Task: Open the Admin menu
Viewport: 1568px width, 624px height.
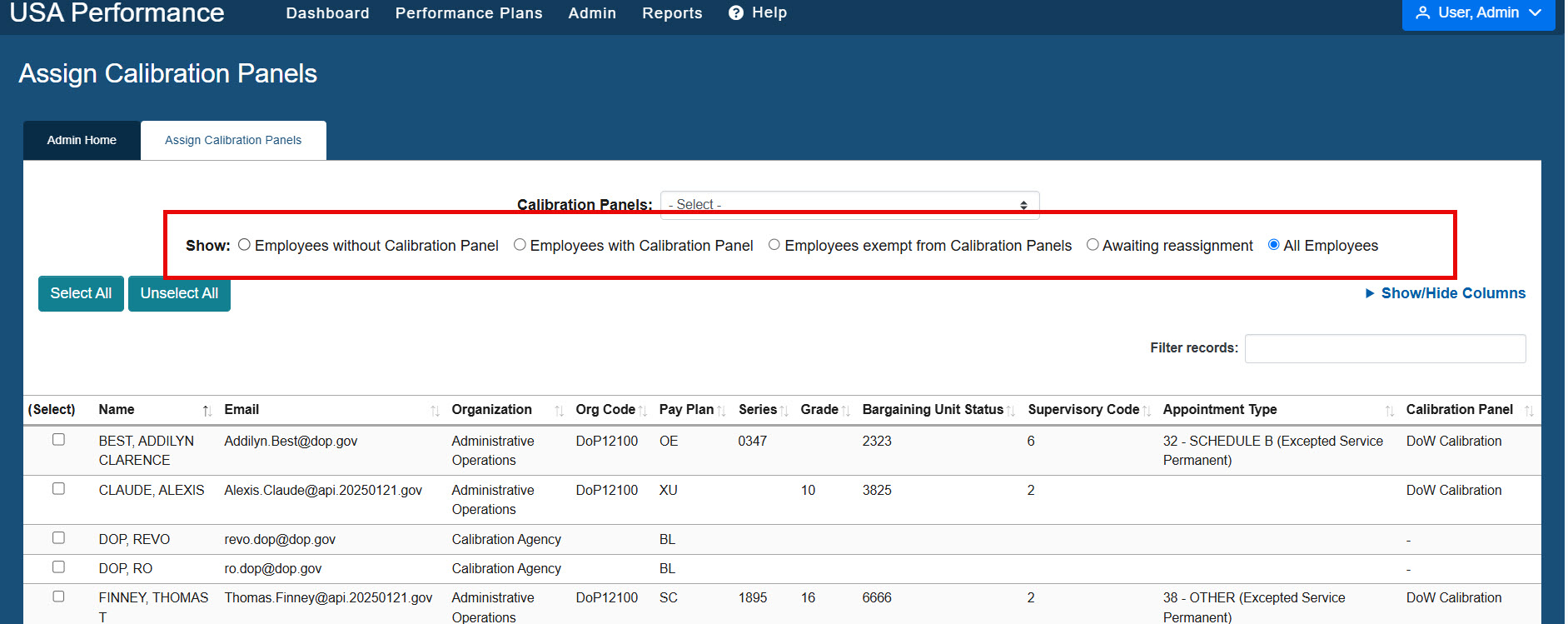Action: [x=592, y=13]
